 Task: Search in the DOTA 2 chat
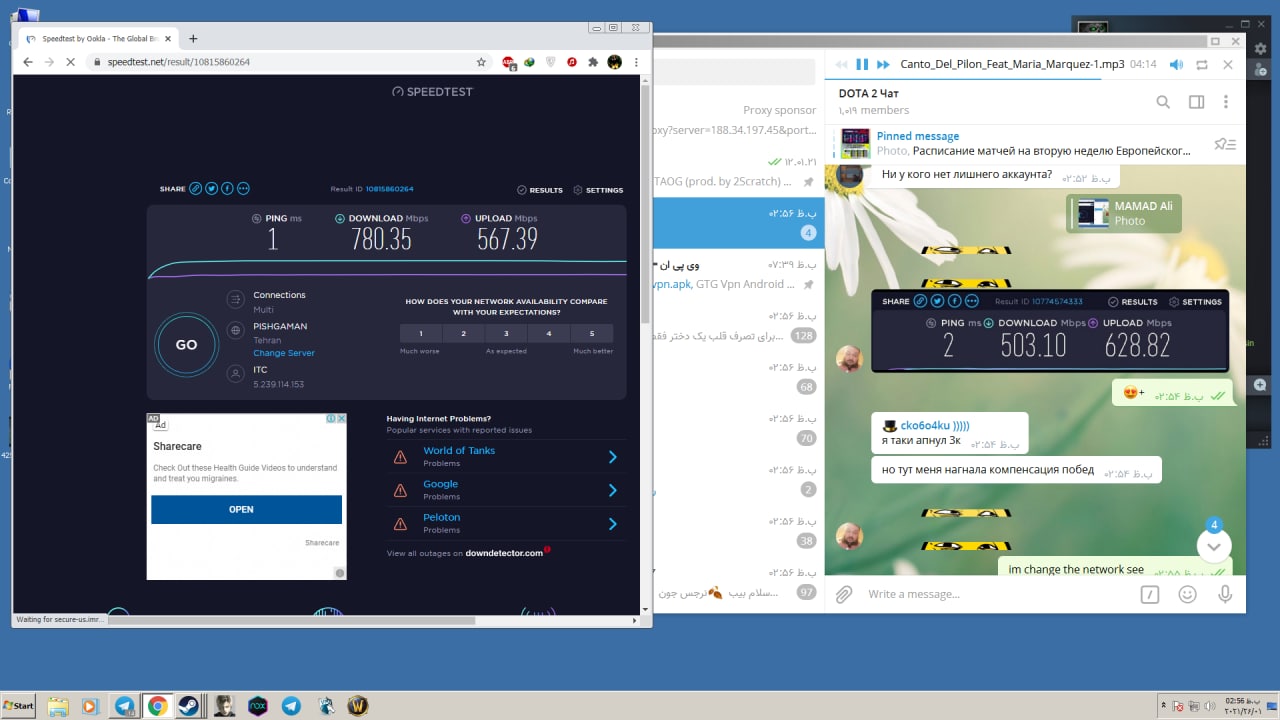tap(1163, 102)
